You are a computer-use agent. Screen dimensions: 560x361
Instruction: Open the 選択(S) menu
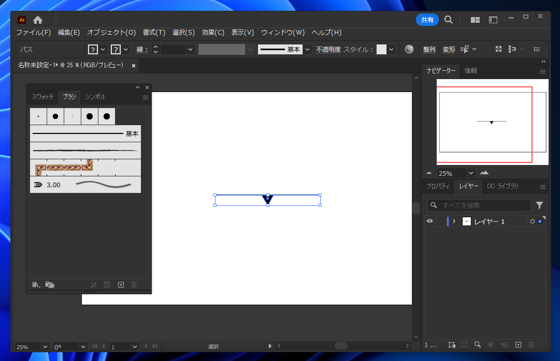coord(184,32)
